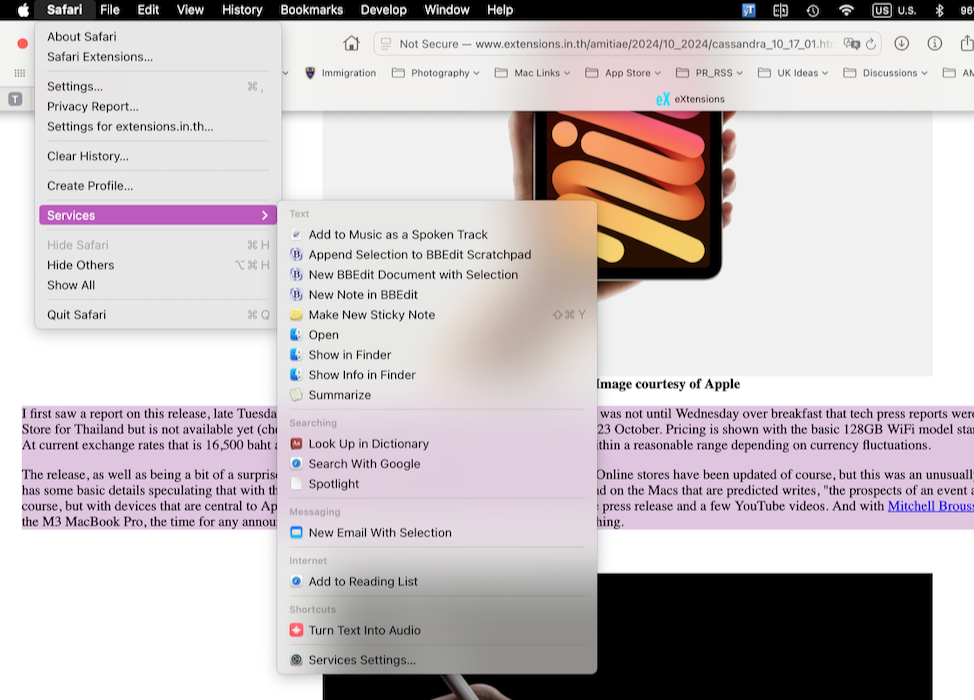Click the US input source icon
This screenshot has width=974, height=700.
[881, 10]
